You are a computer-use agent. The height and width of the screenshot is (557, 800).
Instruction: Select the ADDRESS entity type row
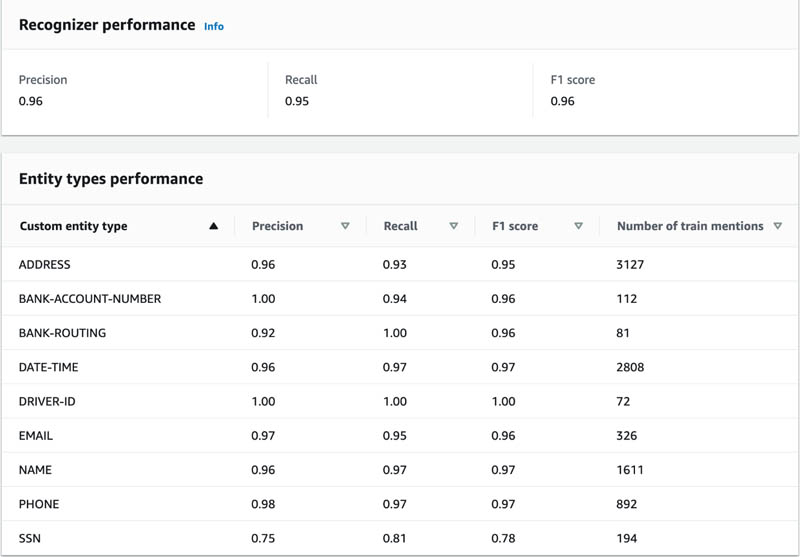(400, 264)
